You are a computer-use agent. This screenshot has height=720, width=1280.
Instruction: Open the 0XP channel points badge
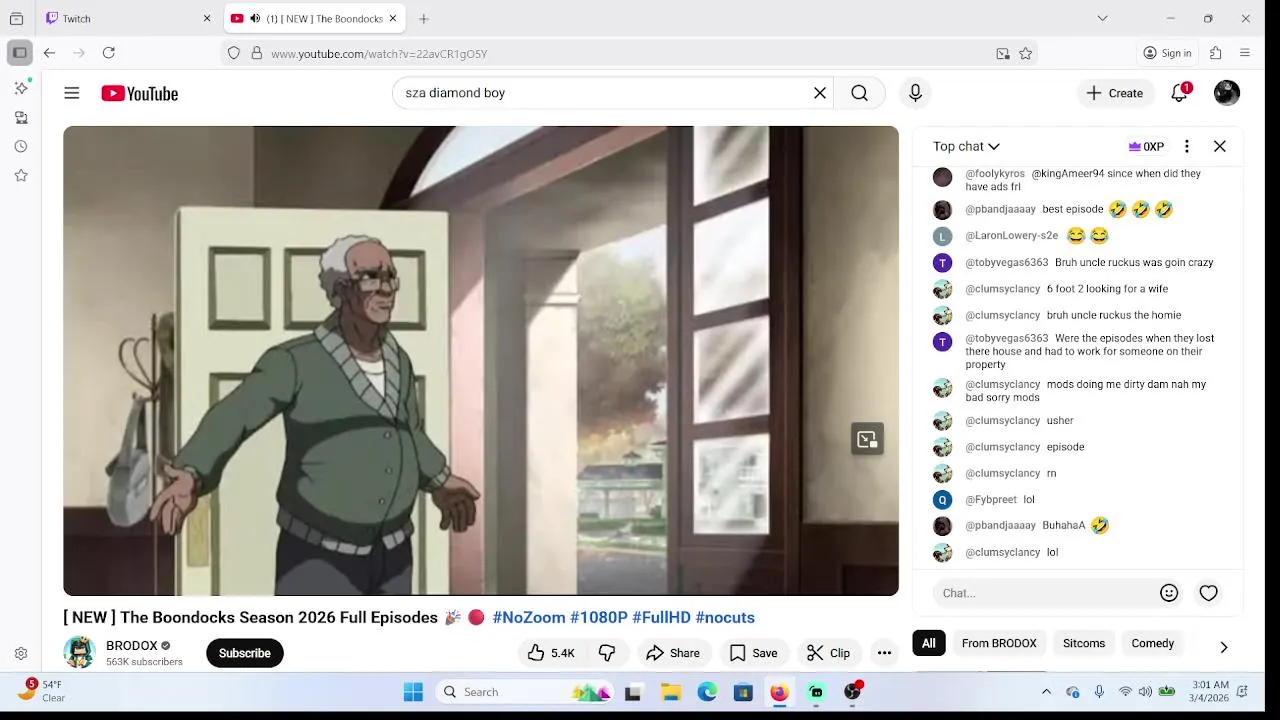pos(1146,146)
